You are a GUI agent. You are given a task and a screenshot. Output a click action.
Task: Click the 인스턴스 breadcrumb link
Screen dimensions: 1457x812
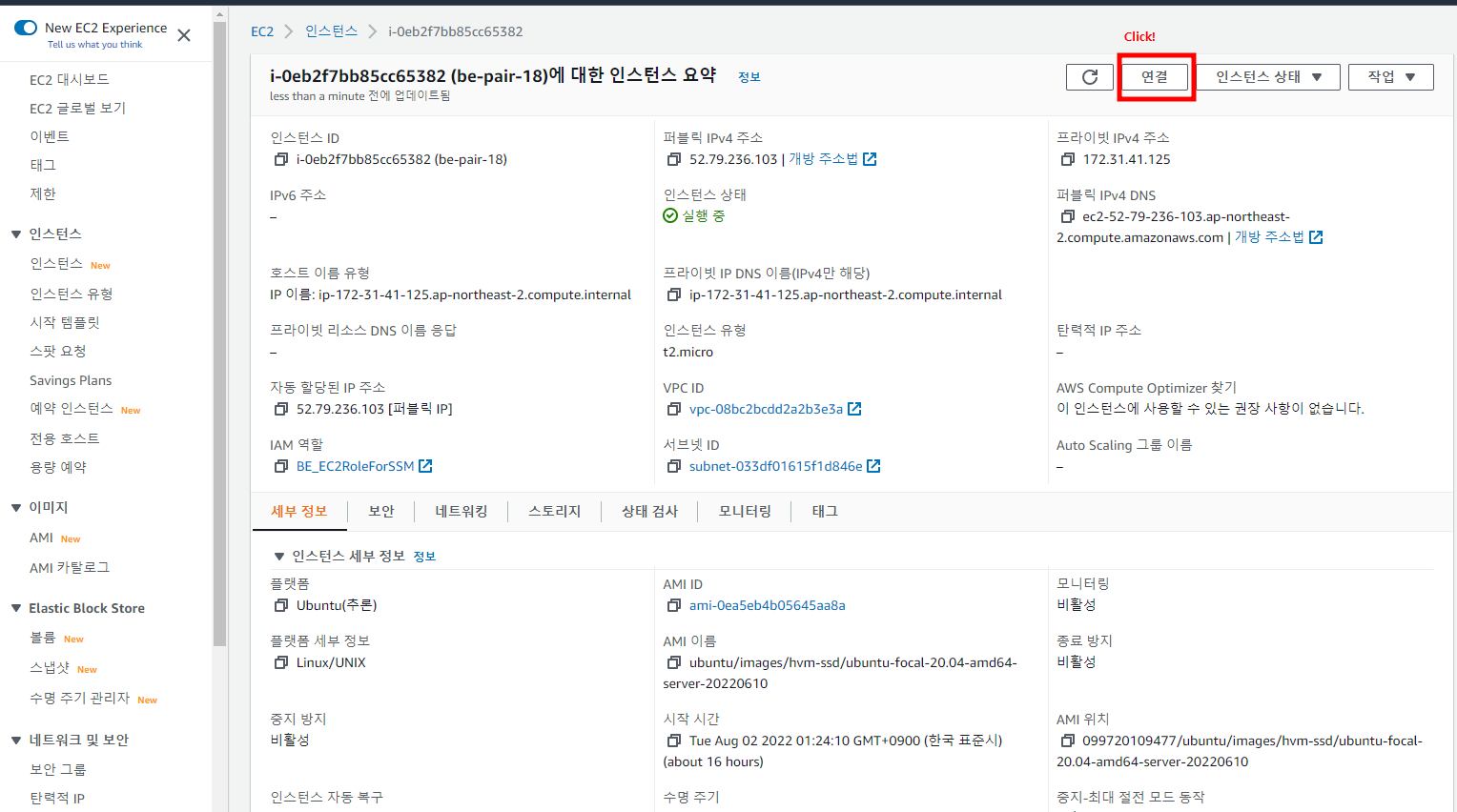tap(331, 31)
